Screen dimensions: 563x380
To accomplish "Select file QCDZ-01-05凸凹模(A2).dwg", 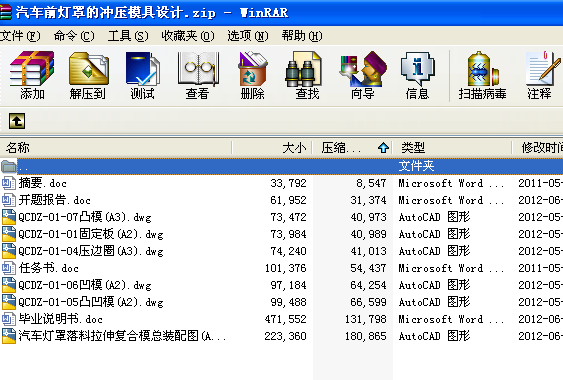I will pyautogui.click(x=91, y=302).
